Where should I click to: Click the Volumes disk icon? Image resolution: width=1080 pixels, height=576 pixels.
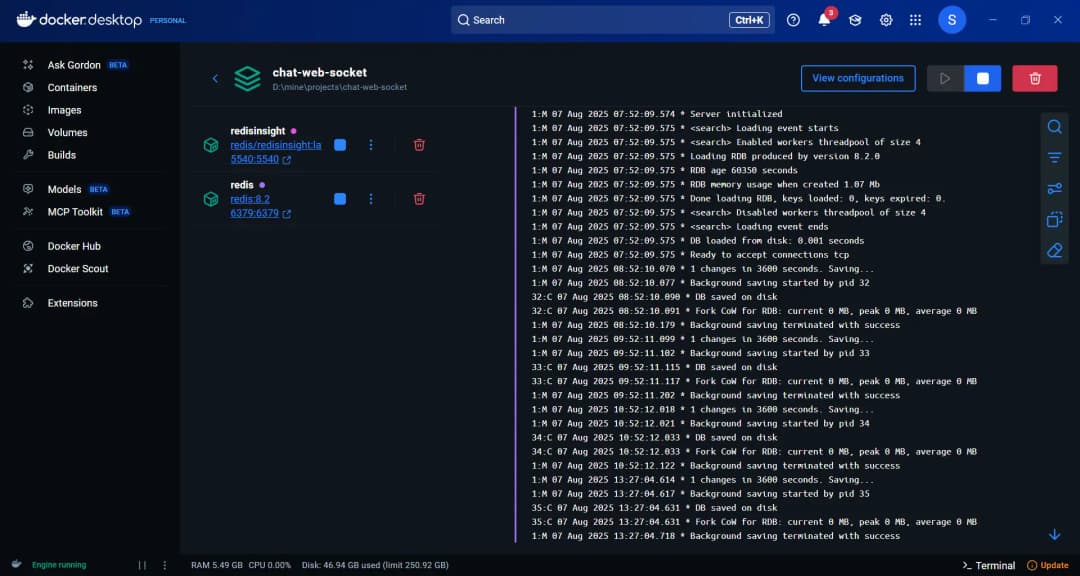point(28,132)
